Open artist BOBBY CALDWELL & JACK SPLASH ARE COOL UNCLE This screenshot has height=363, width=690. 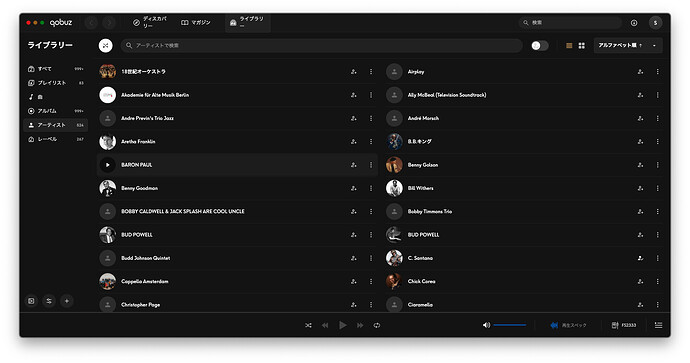point(183,212)
